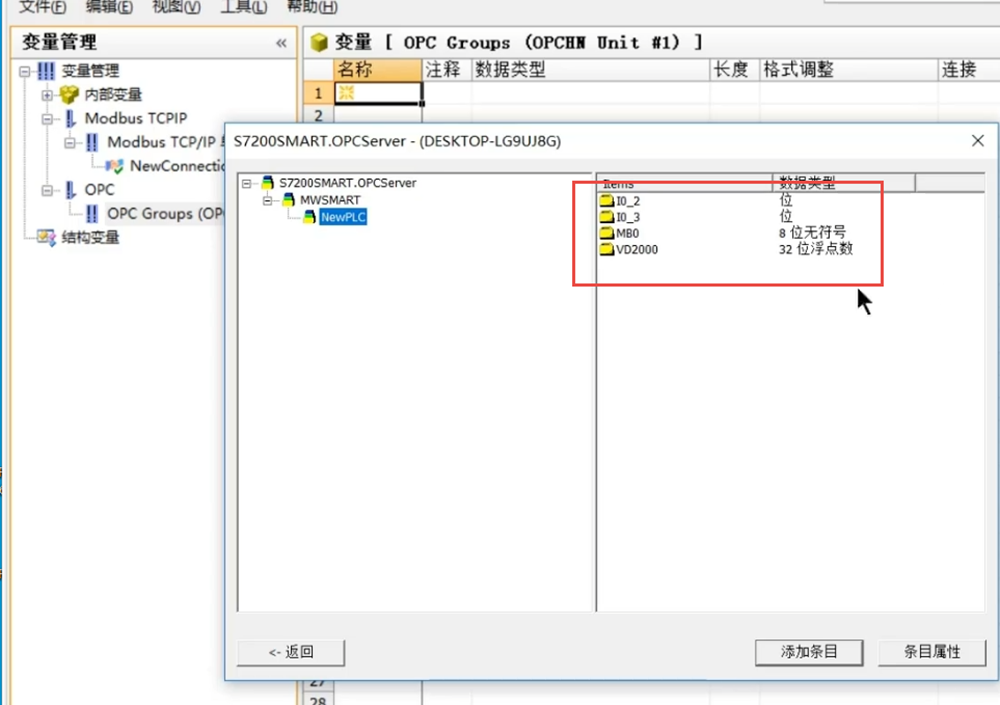Screen dimensions: 1000x705
Task: Select the VD2000 item icon
Action: pos(606,249)
